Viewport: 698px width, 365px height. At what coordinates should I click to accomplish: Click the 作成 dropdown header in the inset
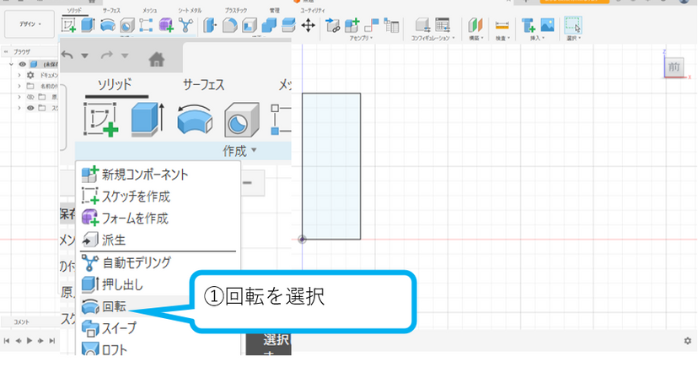pos(239,151)
